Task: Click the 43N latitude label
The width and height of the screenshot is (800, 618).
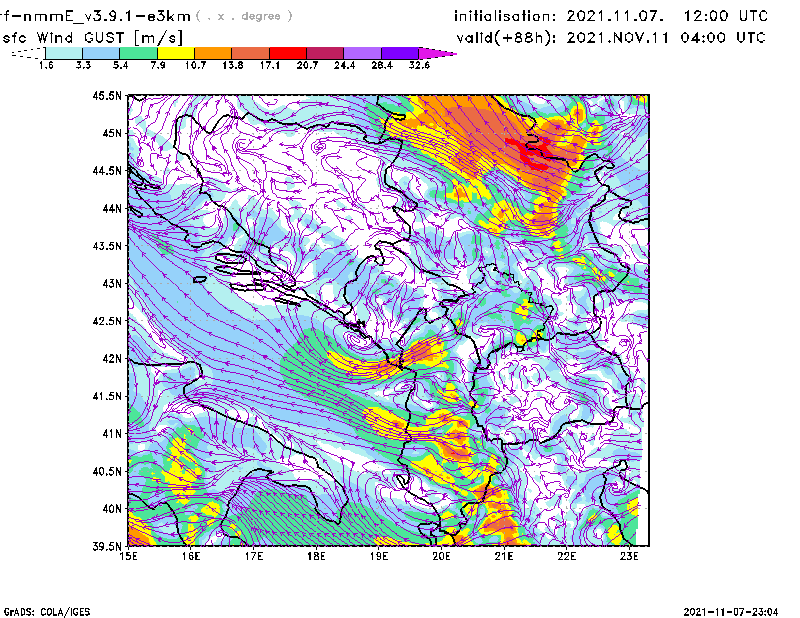Action: click(x=112, y=283)
